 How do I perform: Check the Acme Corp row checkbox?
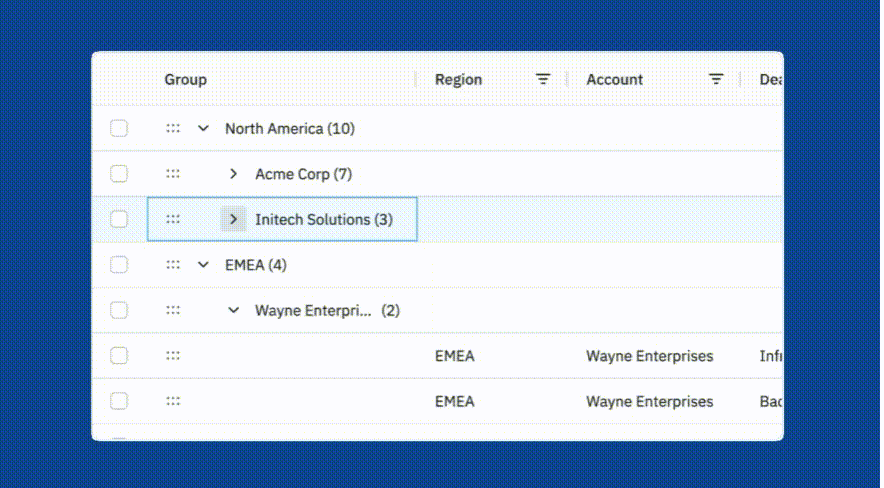point(119,174)
